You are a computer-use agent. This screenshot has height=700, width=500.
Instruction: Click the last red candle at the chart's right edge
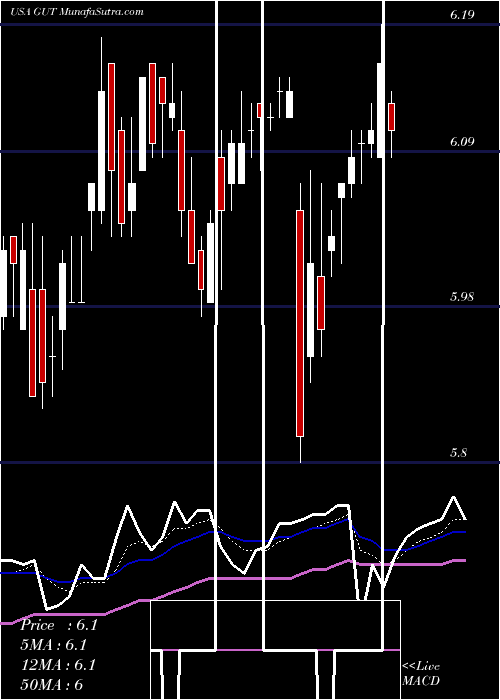click(392, 117)
